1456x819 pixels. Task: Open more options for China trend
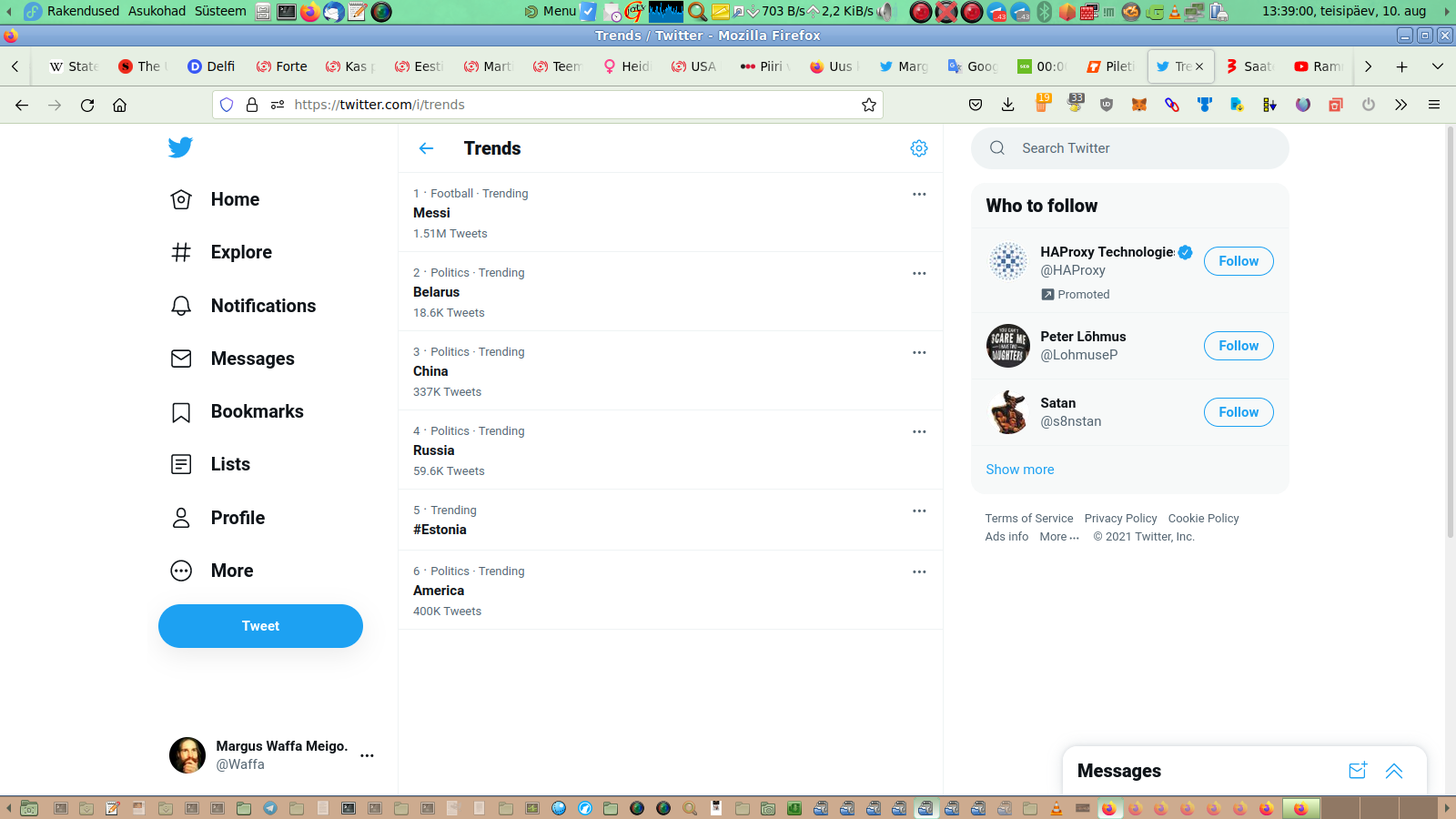(919, 352)
